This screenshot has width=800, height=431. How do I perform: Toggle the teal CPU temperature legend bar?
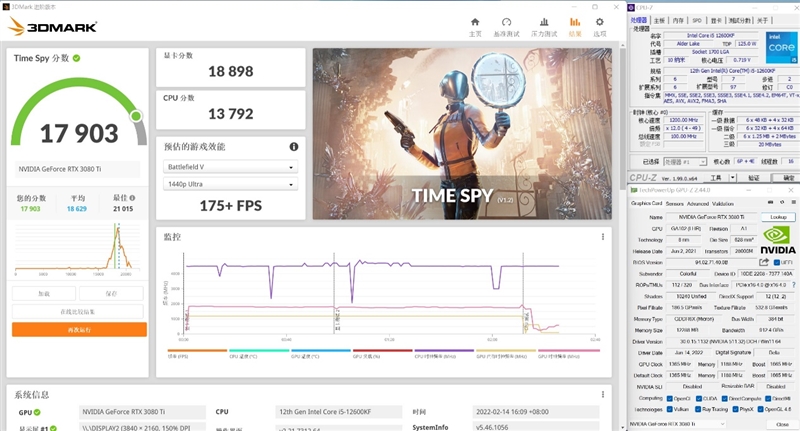[259, 350]
